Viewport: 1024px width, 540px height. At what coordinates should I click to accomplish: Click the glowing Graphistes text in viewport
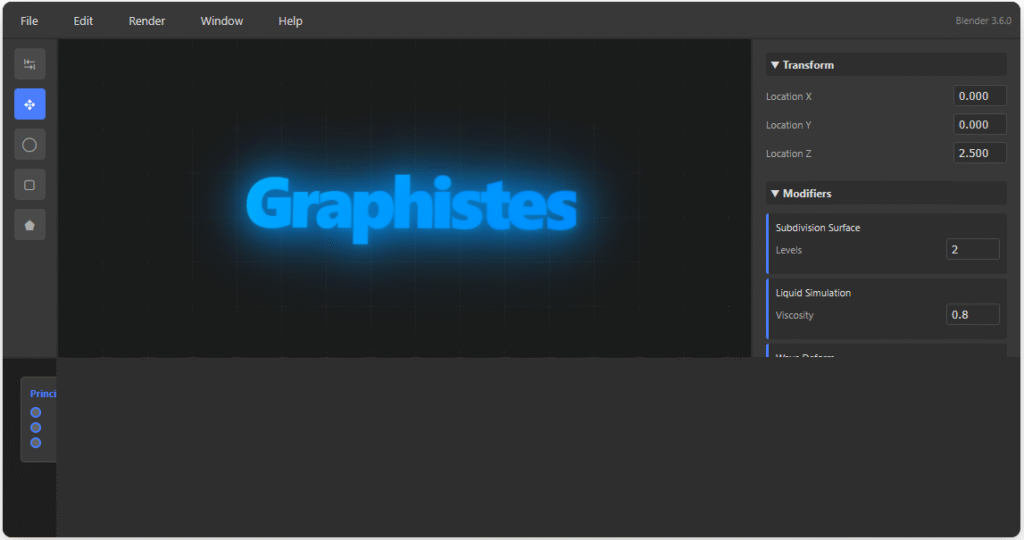[411, 208]
